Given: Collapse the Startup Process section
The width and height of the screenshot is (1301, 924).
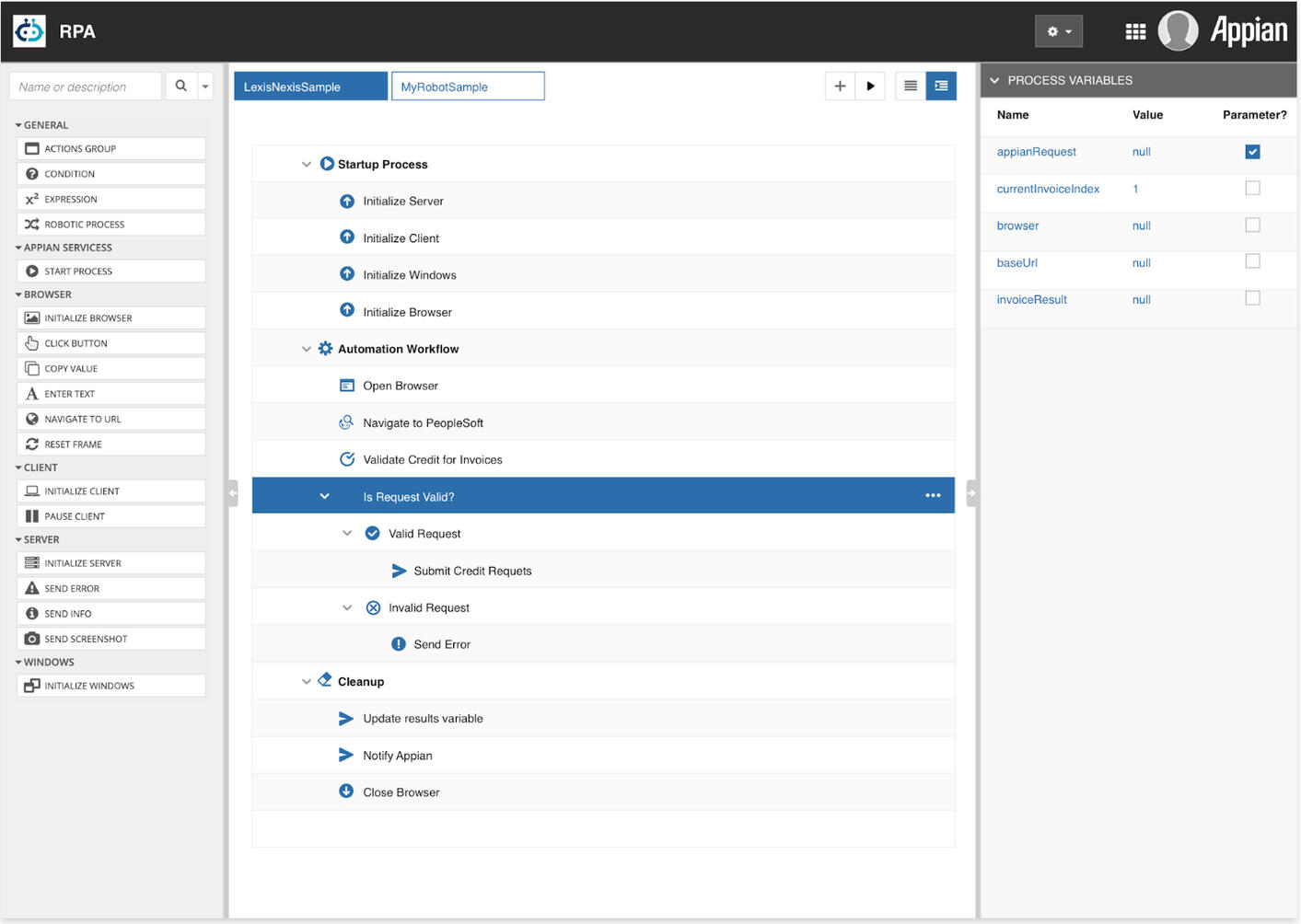Looking at the screenshot, I should 307,164.
